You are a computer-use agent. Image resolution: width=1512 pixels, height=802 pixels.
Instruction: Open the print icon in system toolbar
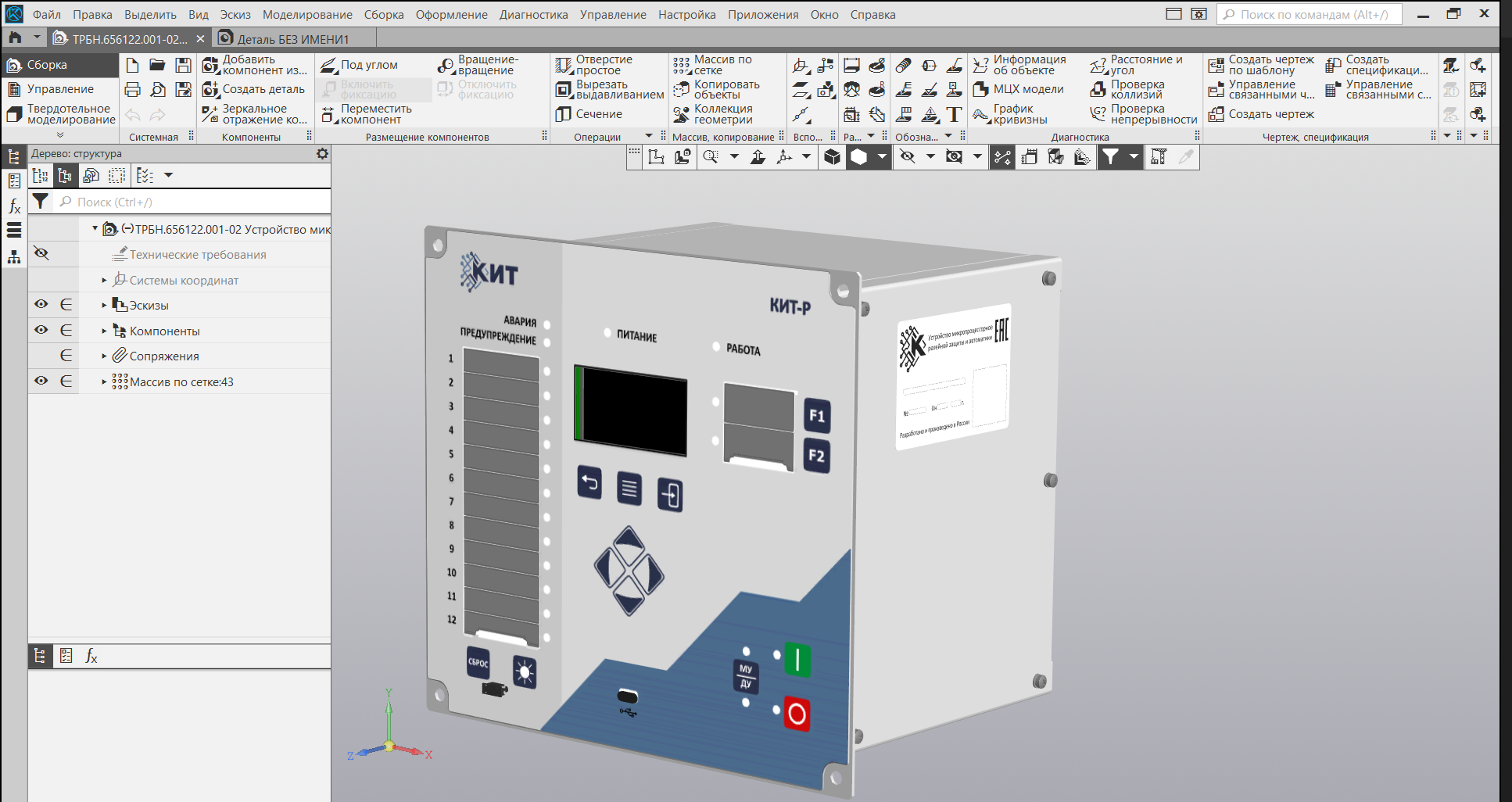click(133, 90)
